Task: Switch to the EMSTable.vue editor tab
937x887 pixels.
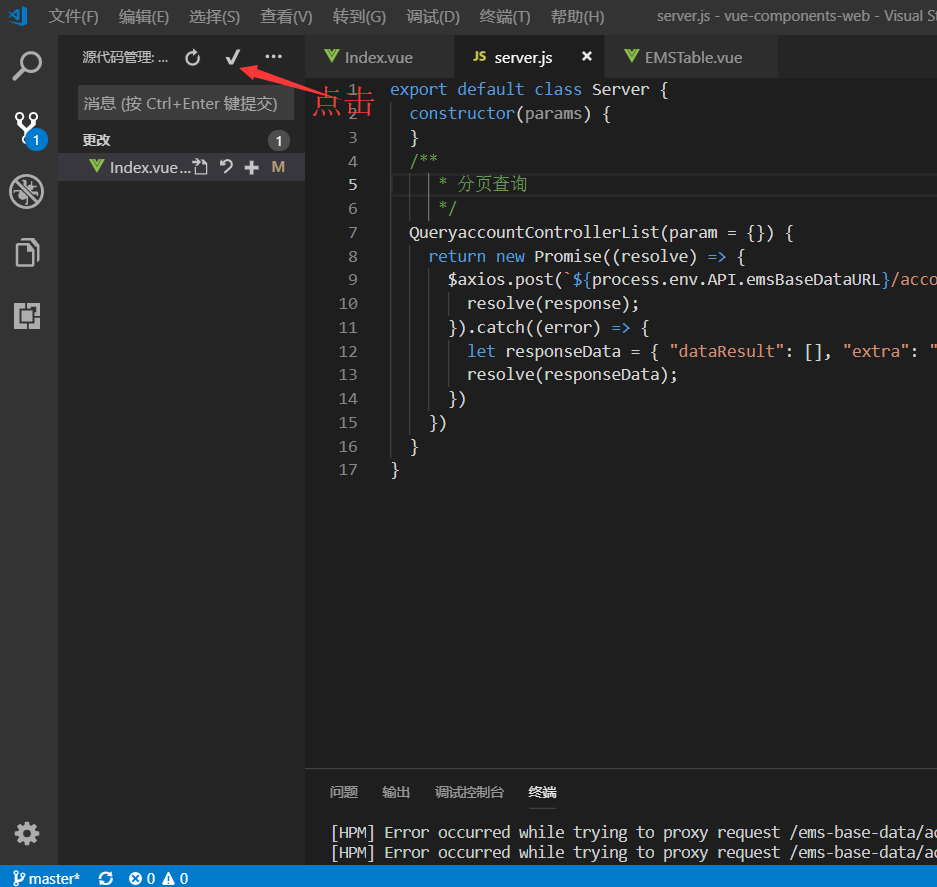Action: [x=693, y=57]
